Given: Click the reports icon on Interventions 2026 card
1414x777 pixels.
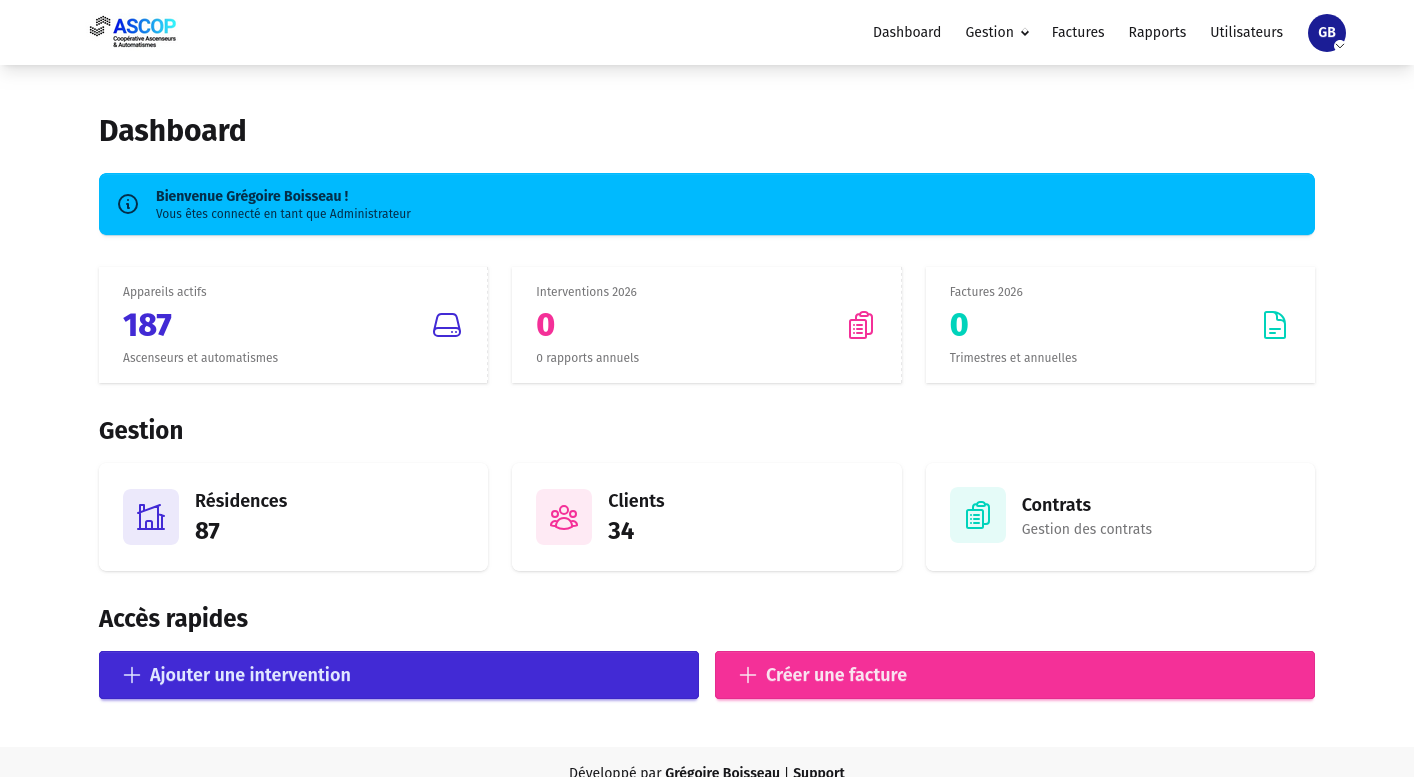Looking at the screenshot, I should (860, 325).
